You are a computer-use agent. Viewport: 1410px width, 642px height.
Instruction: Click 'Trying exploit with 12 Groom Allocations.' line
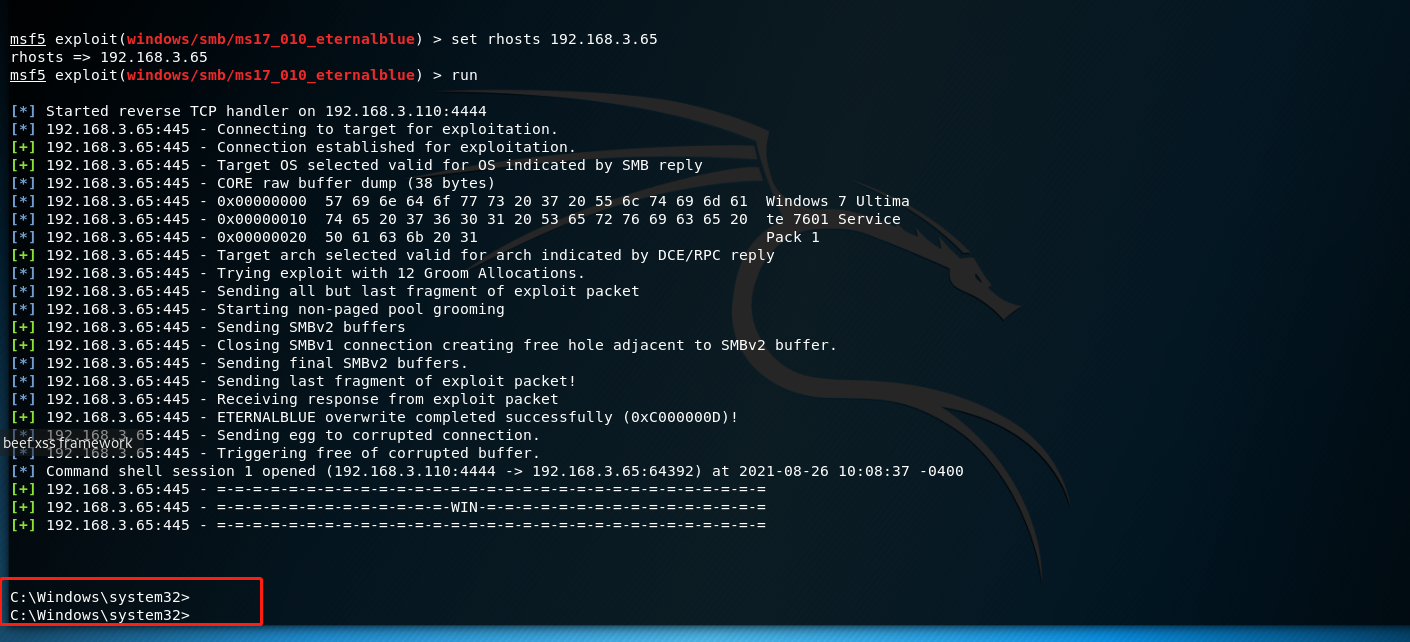[x=298, y=273]
